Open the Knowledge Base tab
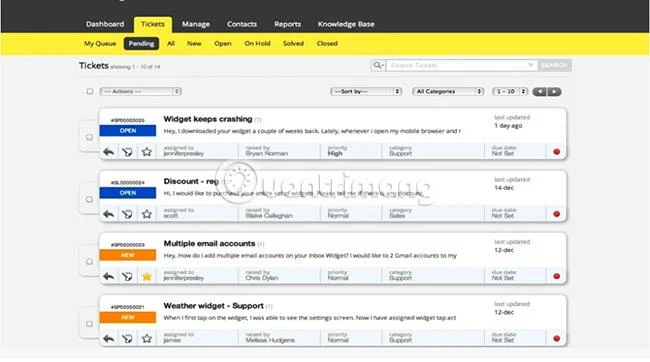 [x=346, y=24]
